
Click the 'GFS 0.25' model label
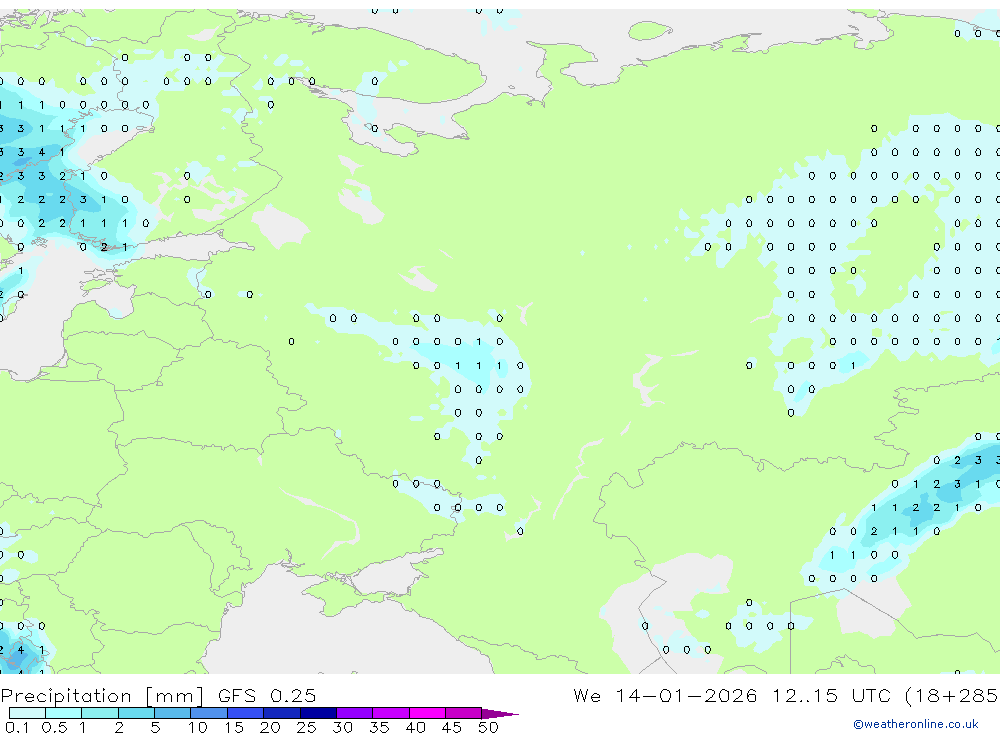pyautogui.click(x=267, y=695)
